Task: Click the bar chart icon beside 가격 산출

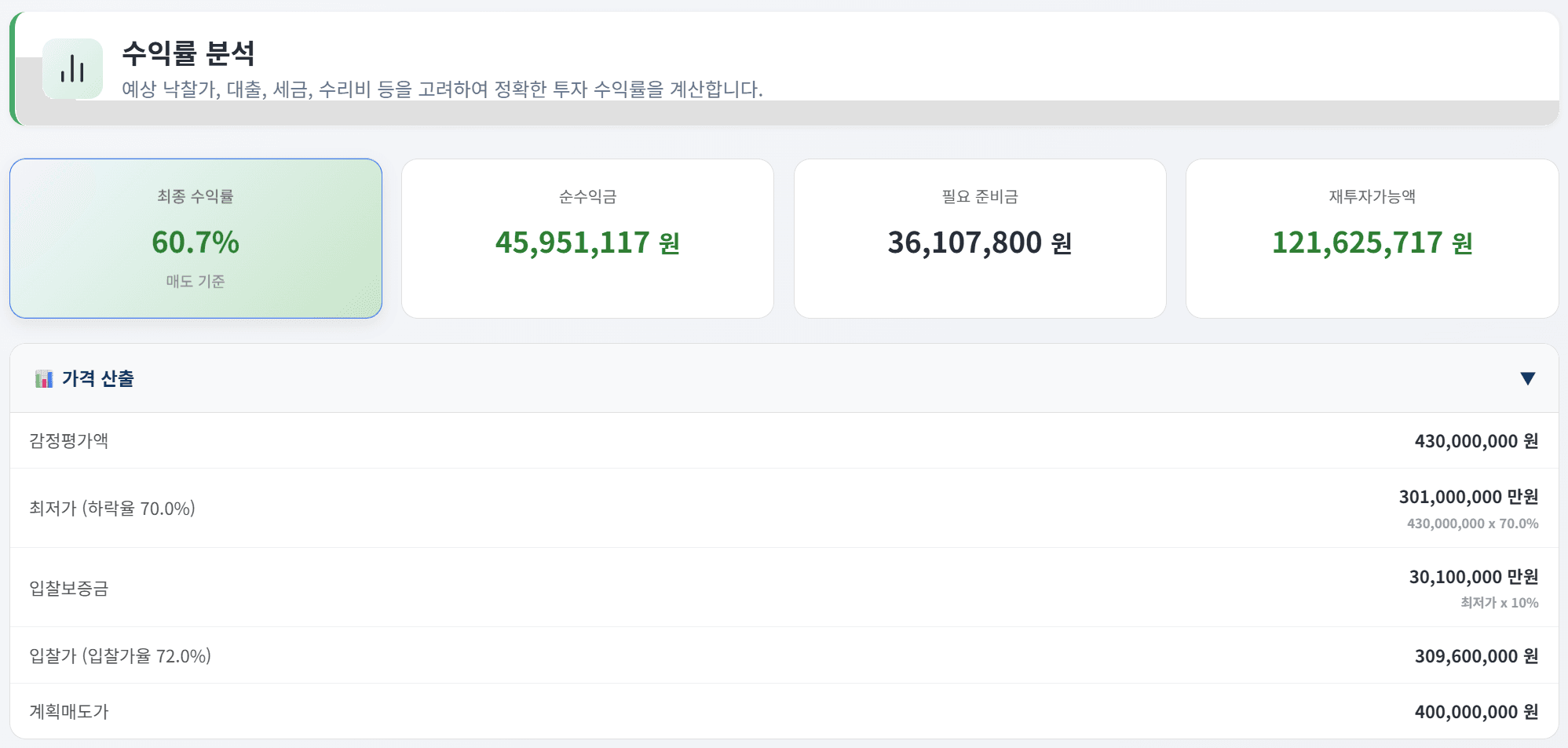Action: click(x=44, y=378)
